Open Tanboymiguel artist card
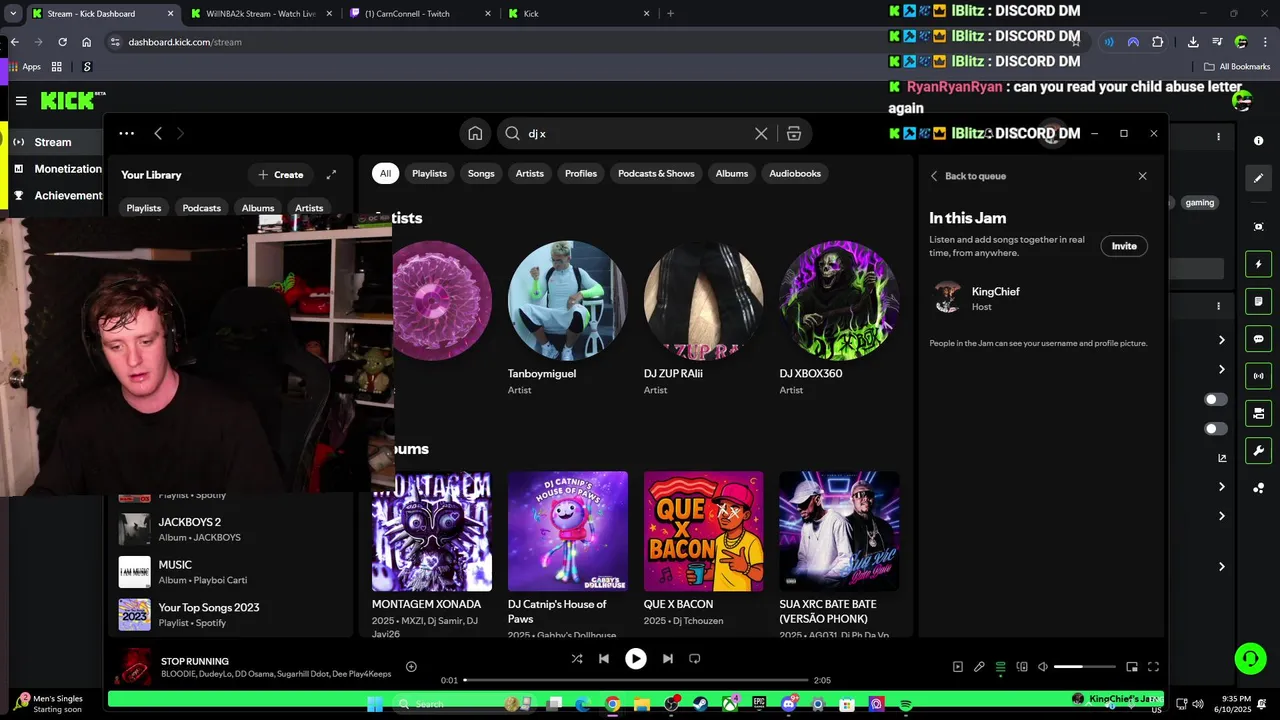This screenshot has width=1280, height=720. [568, 318]
